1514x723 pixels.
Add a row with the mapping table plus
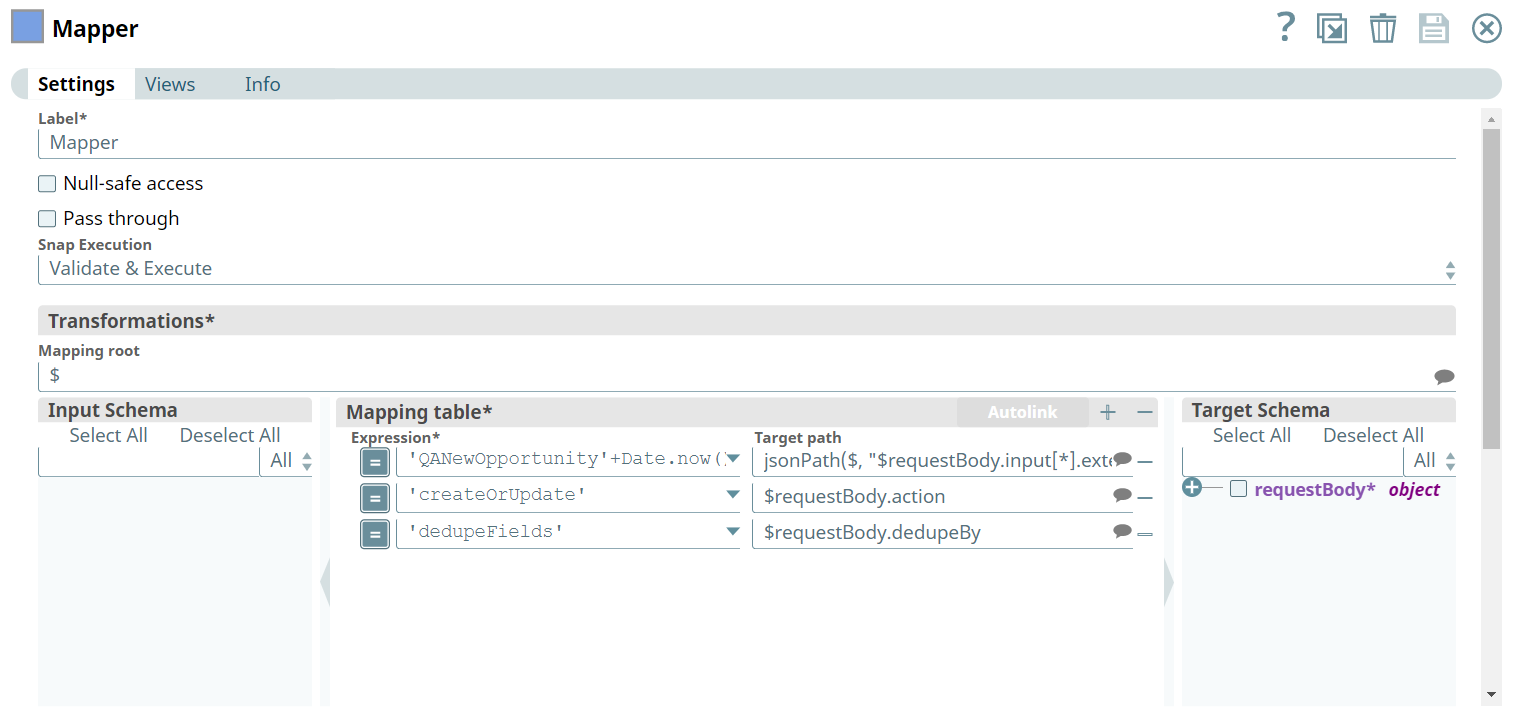coord(1108,412)
